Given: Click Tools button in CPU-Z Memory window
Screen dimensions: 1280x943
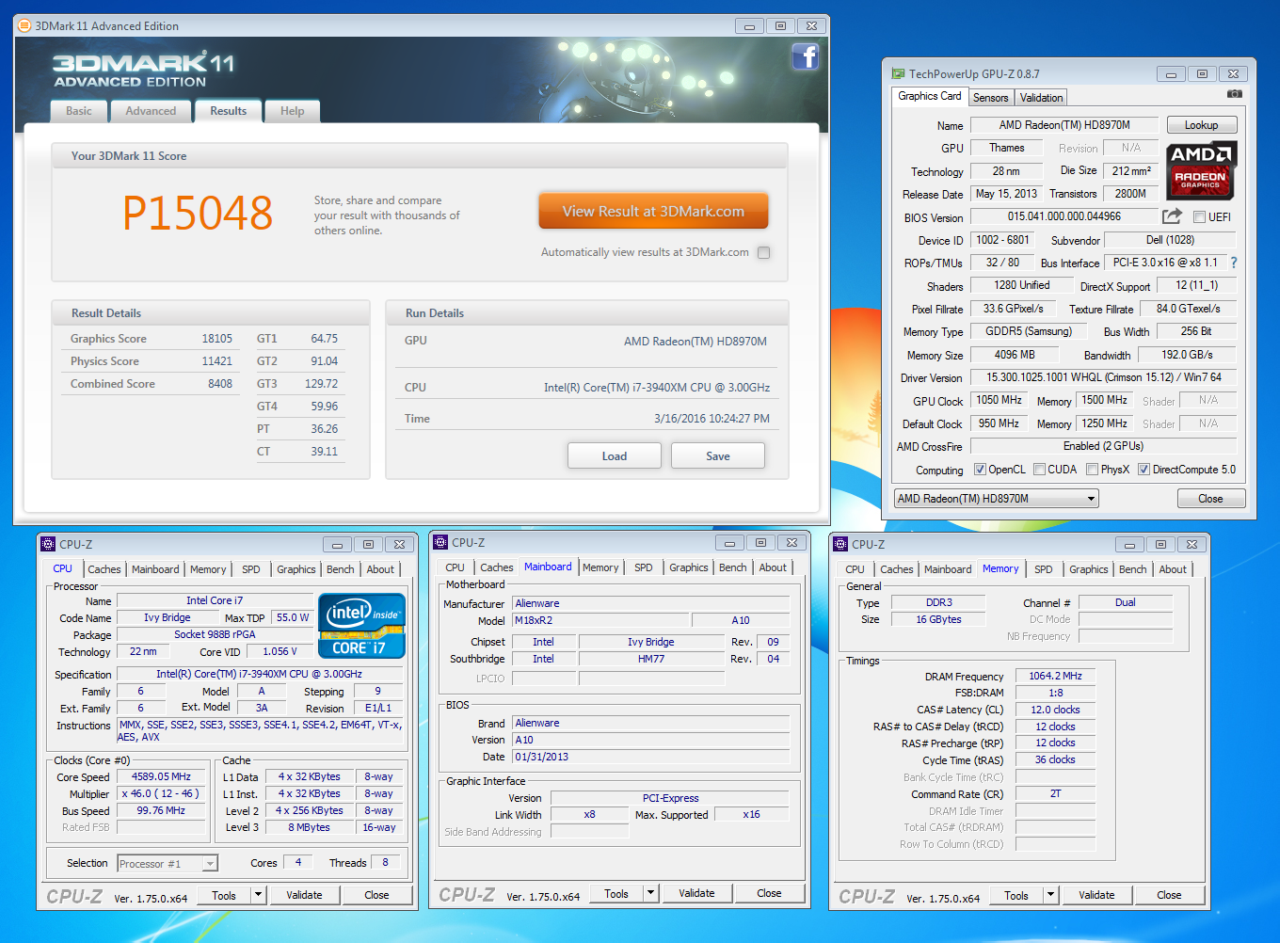Looking at the screenshot, I should pyautogui.click(x=1016, y=895).
